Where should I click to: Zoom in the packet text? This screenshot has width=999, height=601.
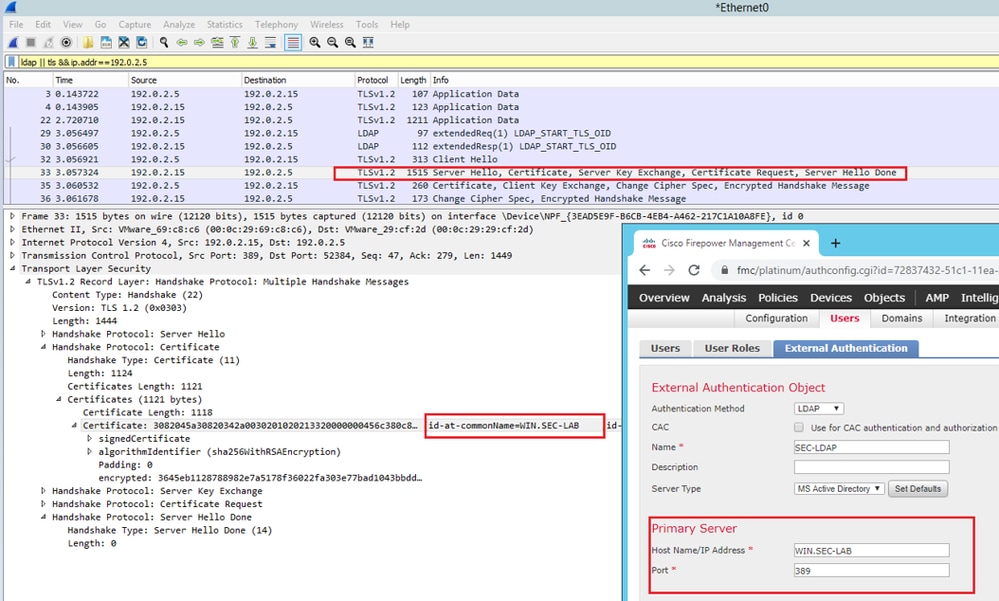click(315, 43)
